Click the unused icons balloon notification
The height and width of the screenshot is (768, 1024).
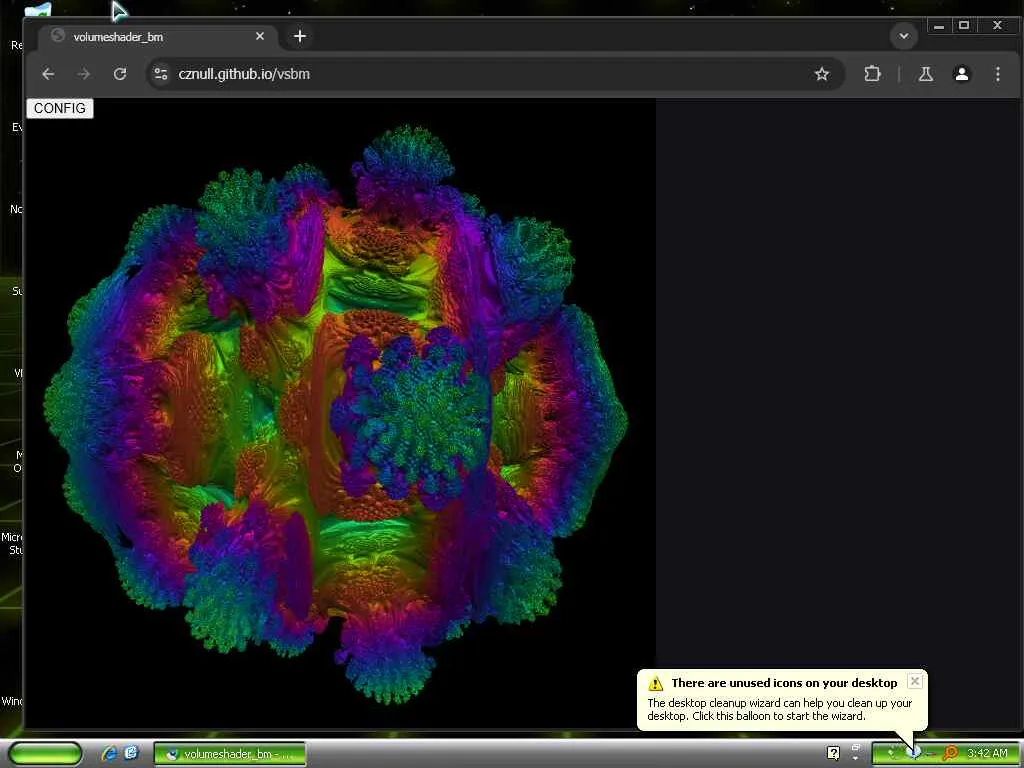pyautogui.click(x=782, y=699)
